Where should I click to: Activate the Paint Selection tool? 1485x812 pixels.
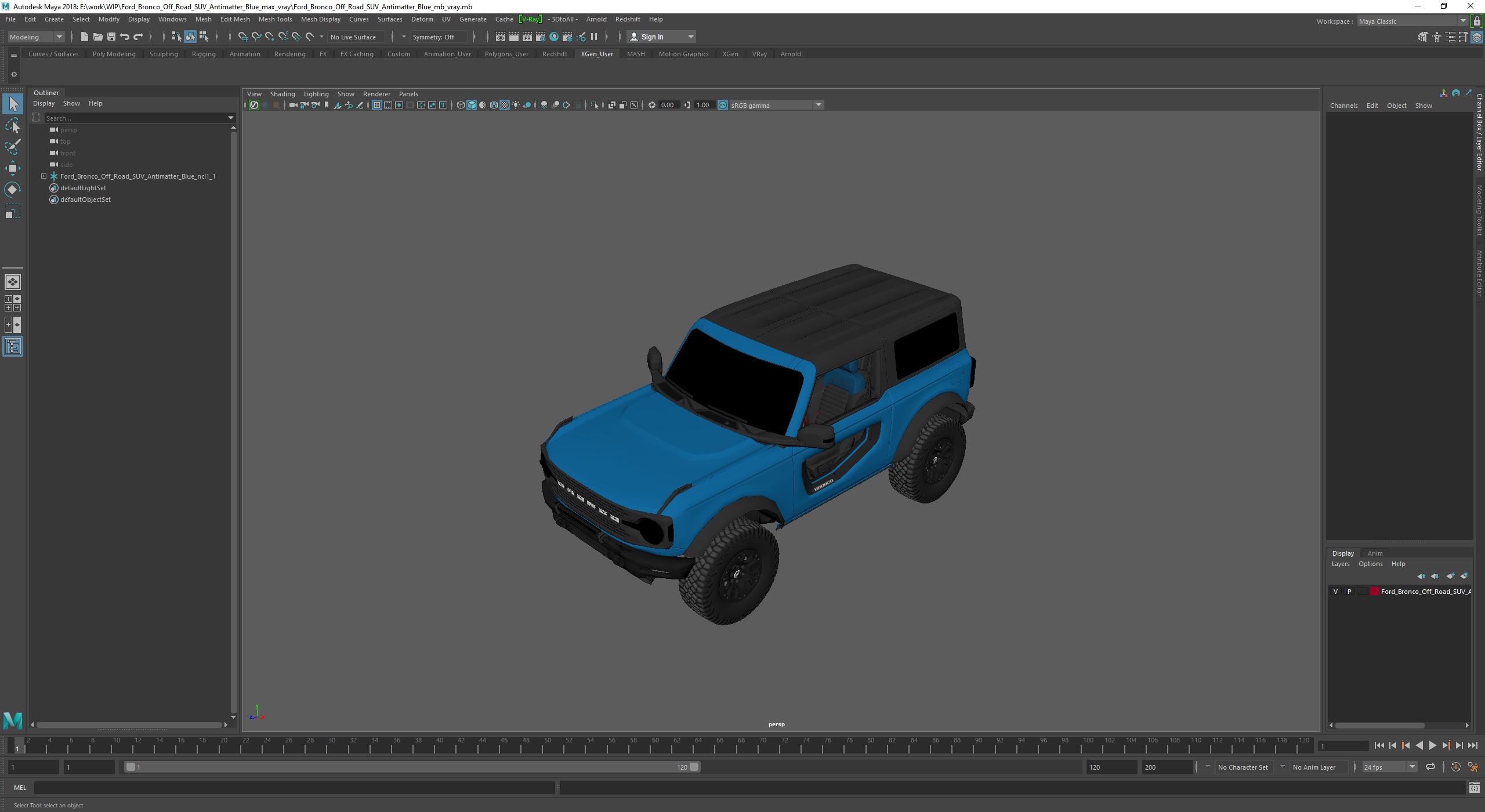coord(13,147)
